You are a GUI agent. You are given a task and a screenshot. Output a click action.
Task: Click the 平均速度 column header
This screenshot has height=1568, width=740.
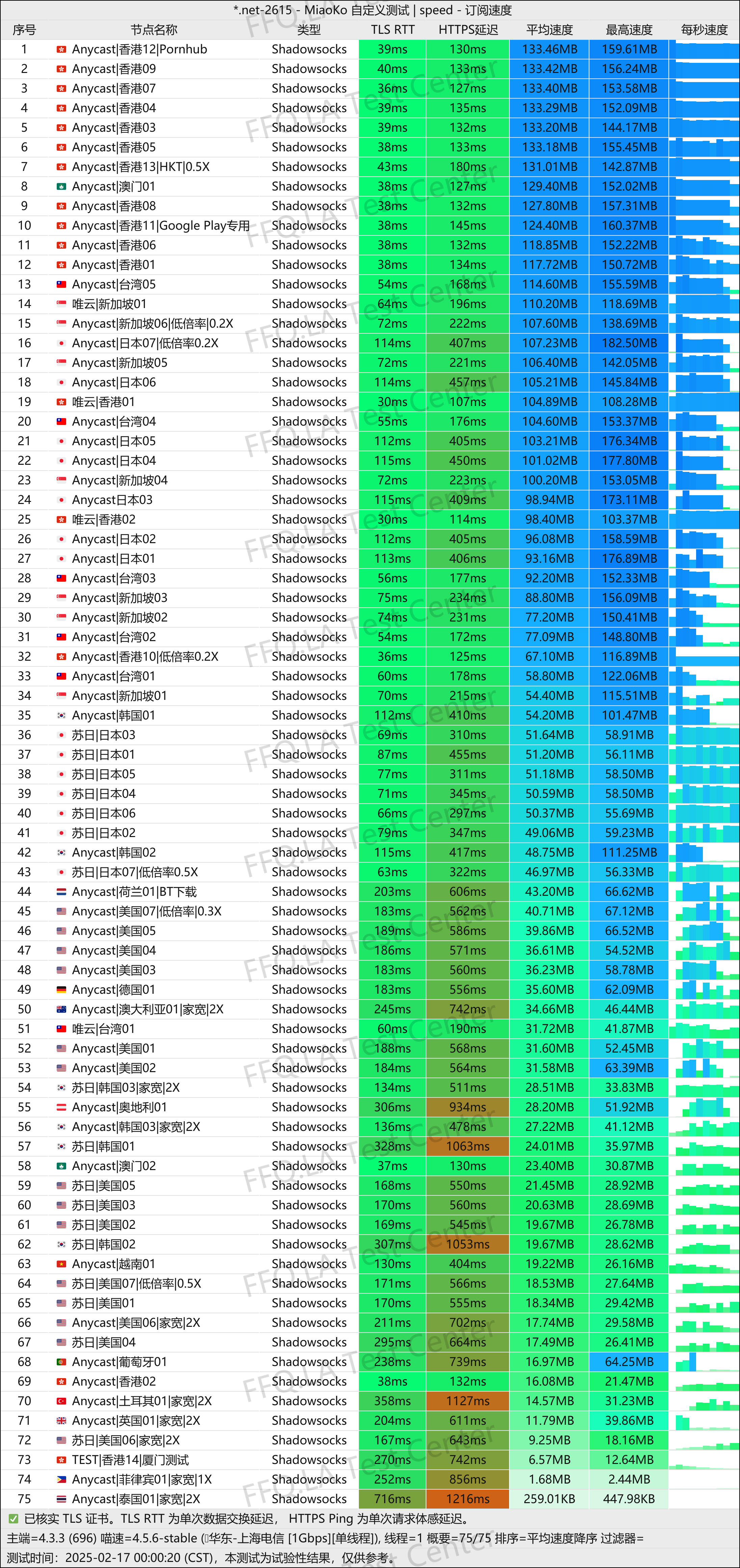pyautogui.click(x=550, y=30)
